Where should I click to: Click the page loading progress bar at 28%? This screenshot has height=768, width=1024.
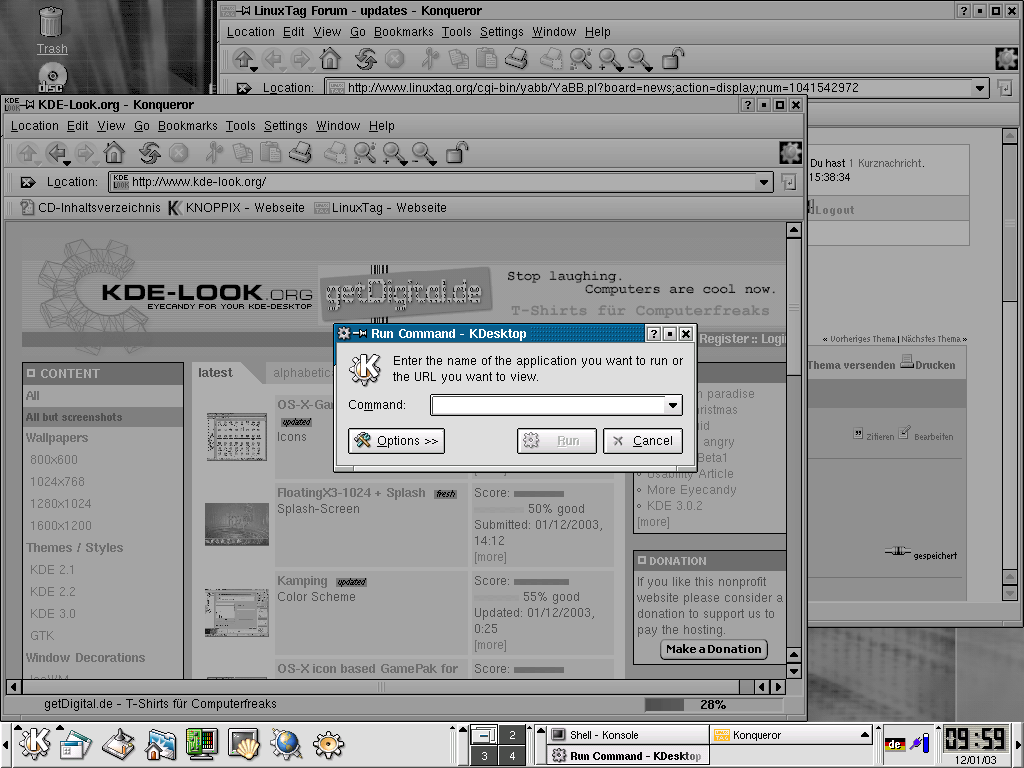coord(713,705)
